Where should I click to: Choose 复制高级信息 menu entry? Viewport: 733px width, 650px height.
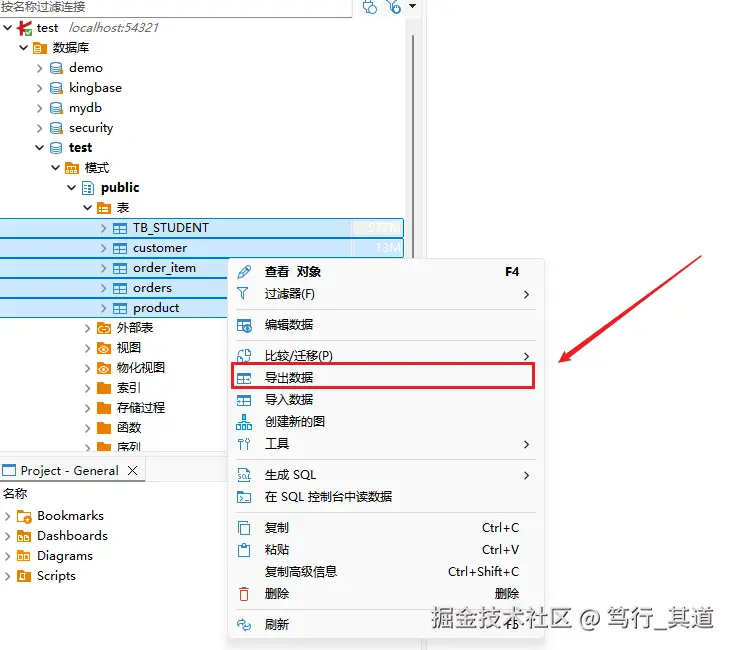385,572
